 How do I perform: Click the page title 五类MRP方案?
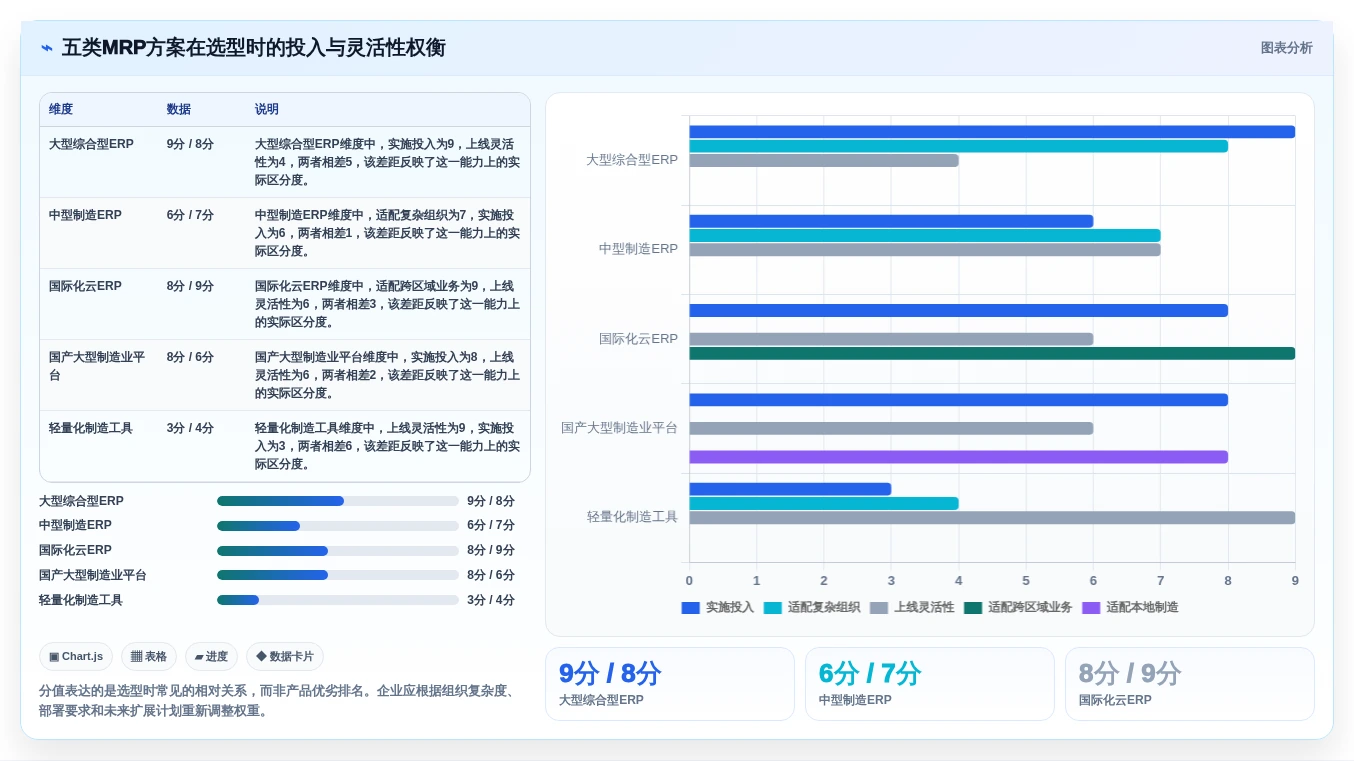pyautogui.click(x=254, y=48)
